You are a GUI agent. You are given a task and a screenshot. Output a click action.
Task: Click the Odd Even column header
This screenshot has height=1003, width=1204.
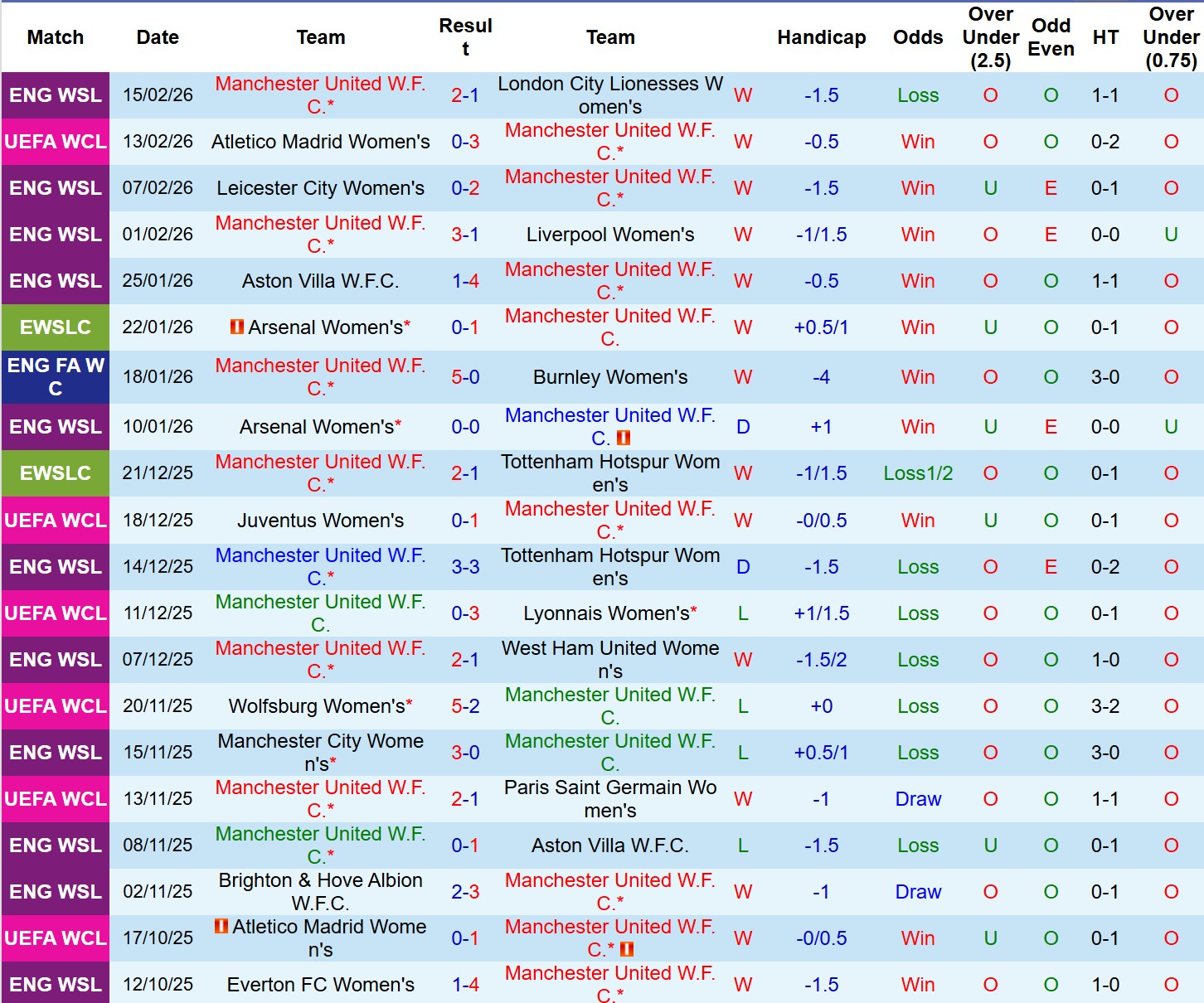coord(1051,37)
